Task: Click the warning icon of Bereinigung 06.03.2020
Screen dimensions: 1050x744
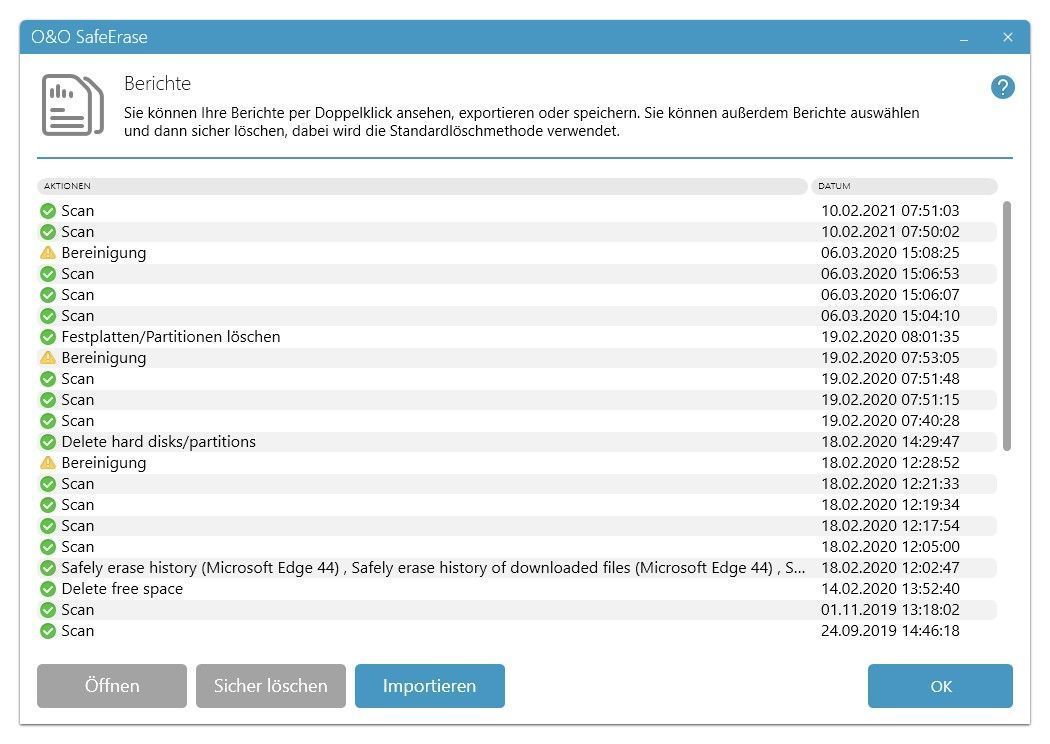Action: coord(48,253)
